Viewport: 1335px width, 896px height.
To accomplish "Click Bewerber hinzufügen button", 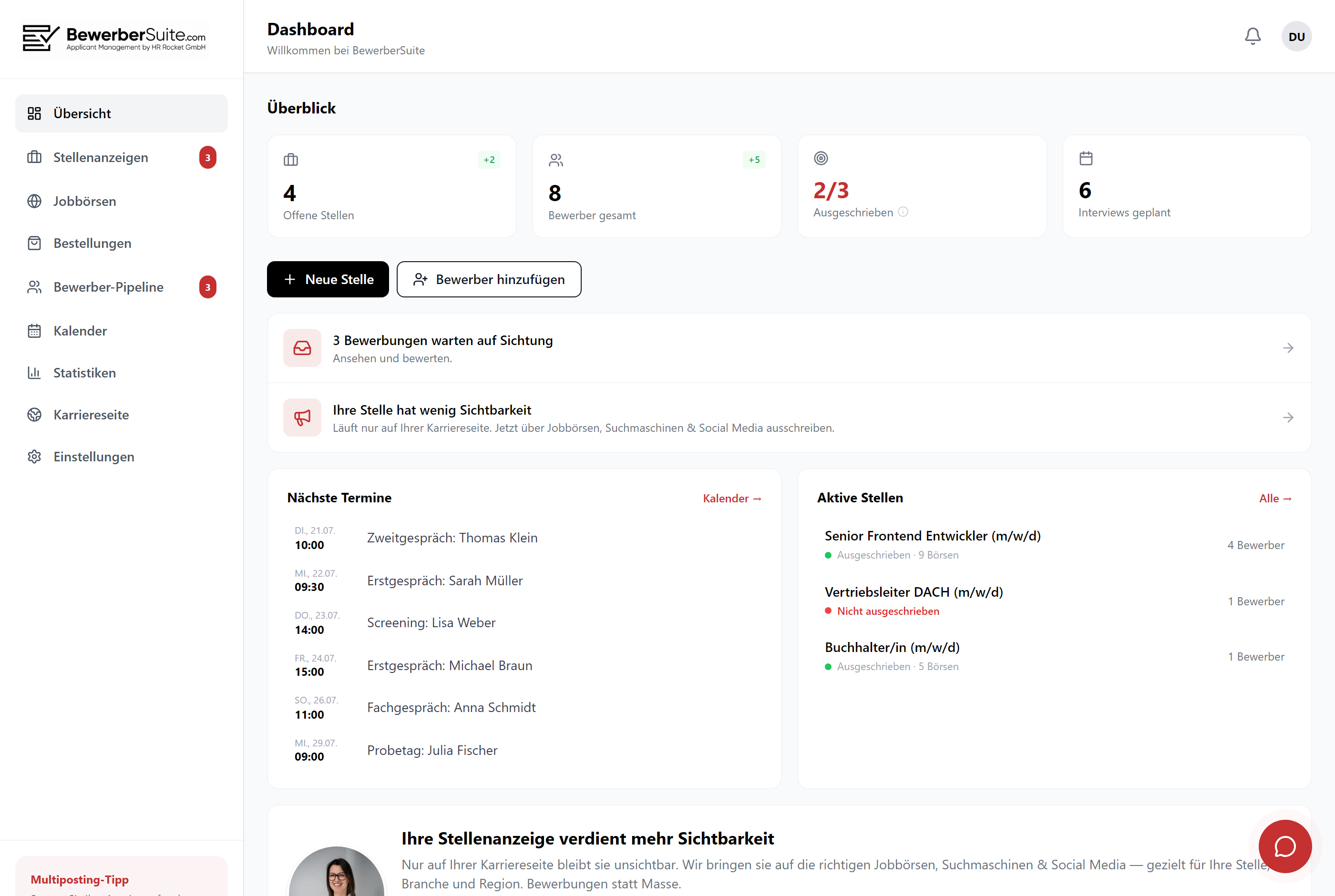I will [x=489, y=279].
